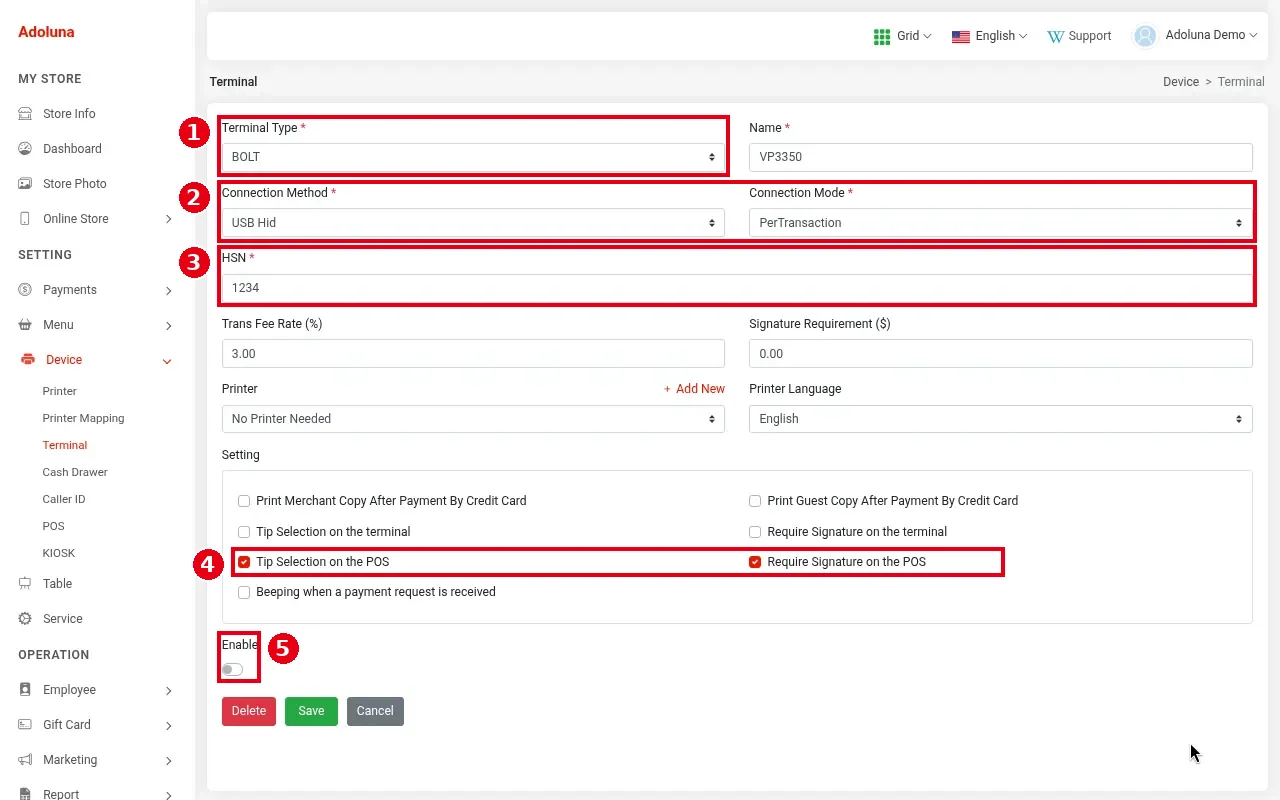
Task: Click the Device printer icon
Action: pos(27,360)
